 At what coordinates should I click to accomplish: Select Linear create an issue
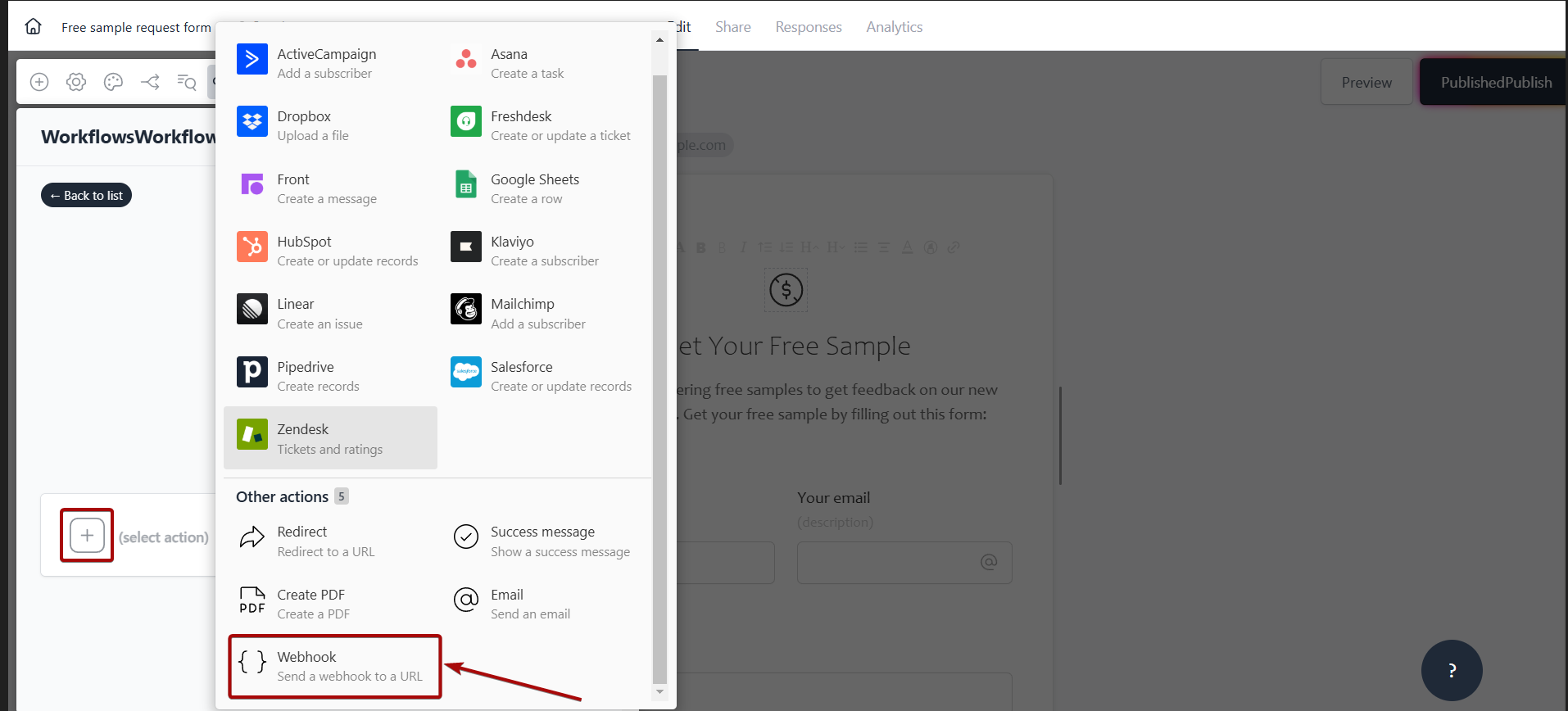click(x=330, y=313)
